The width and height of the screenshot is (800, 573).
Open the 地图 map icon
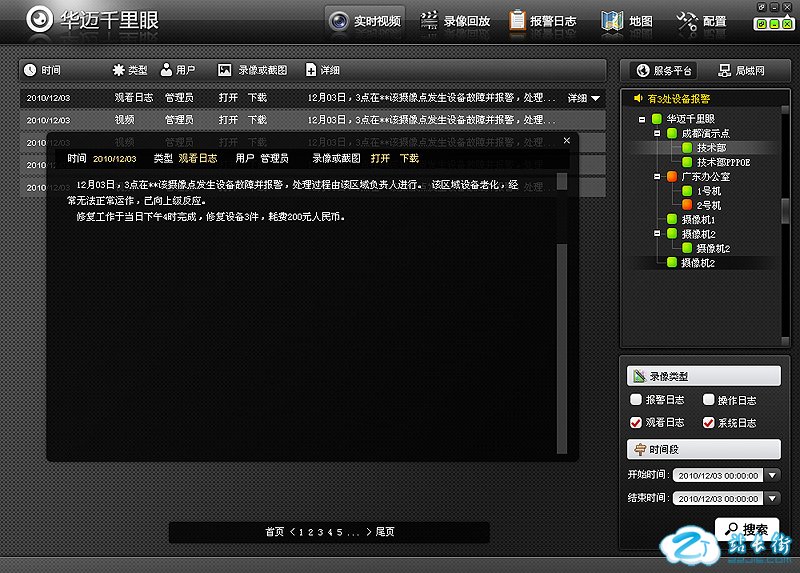tap(613, 20)
